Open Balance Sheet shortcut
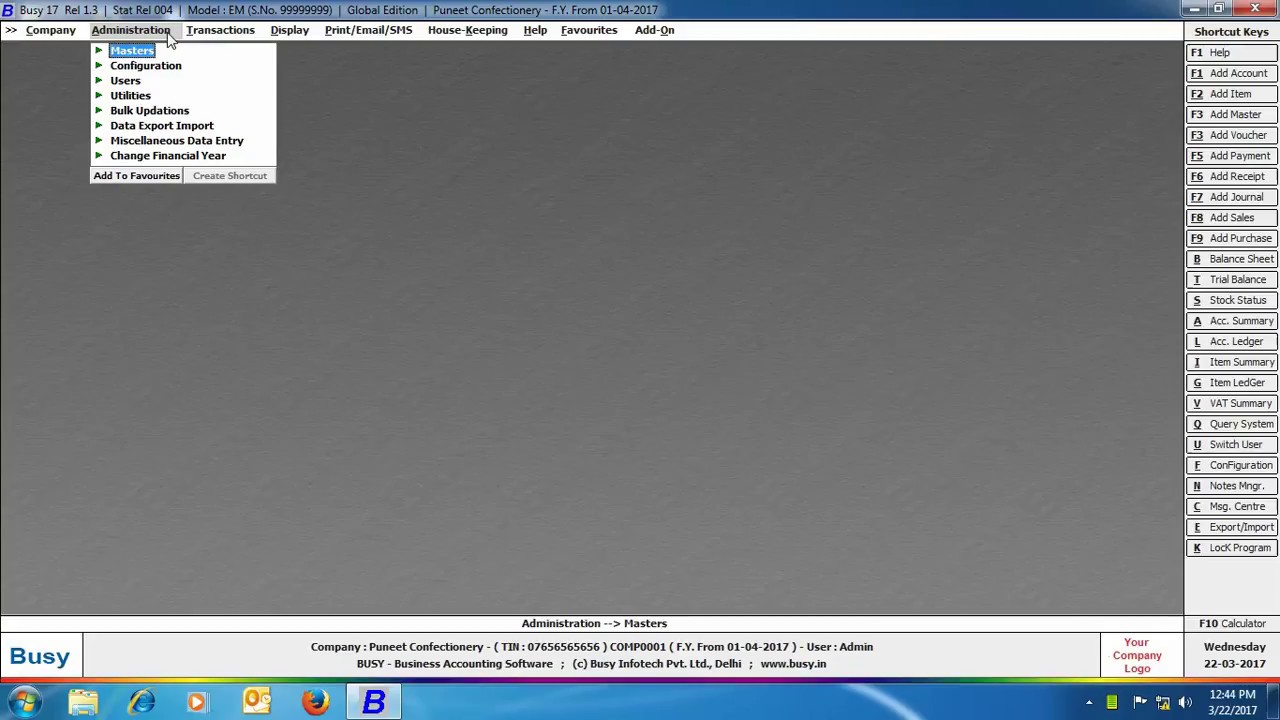This screenshot has width=1280, height=720. click(1232, 259)
